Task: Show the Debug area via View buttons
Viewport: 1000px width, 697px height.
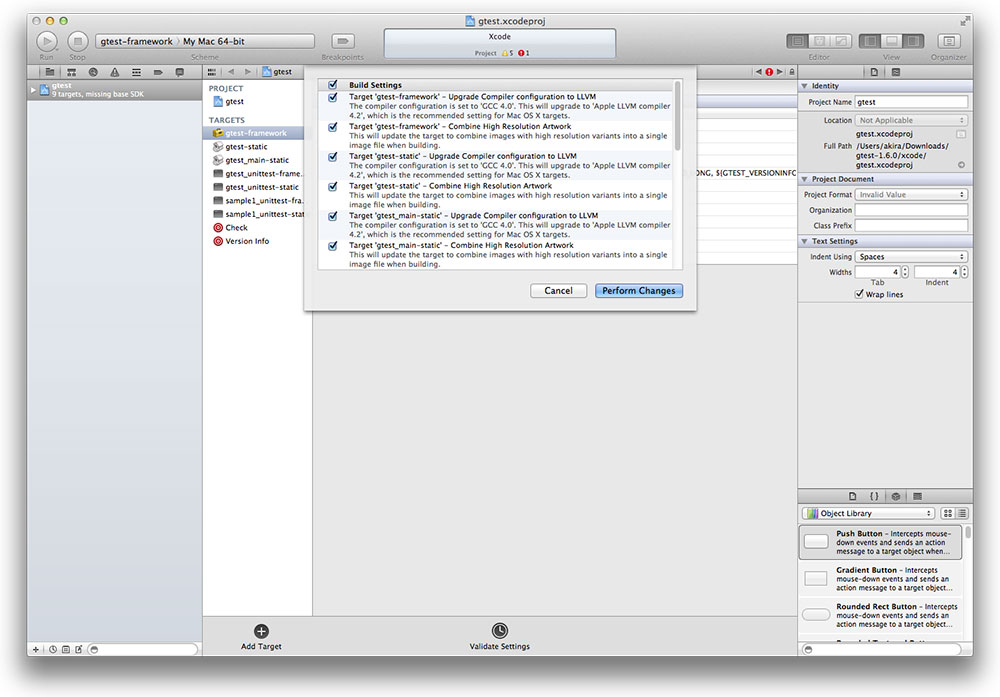Action: [x=892, y=41]
